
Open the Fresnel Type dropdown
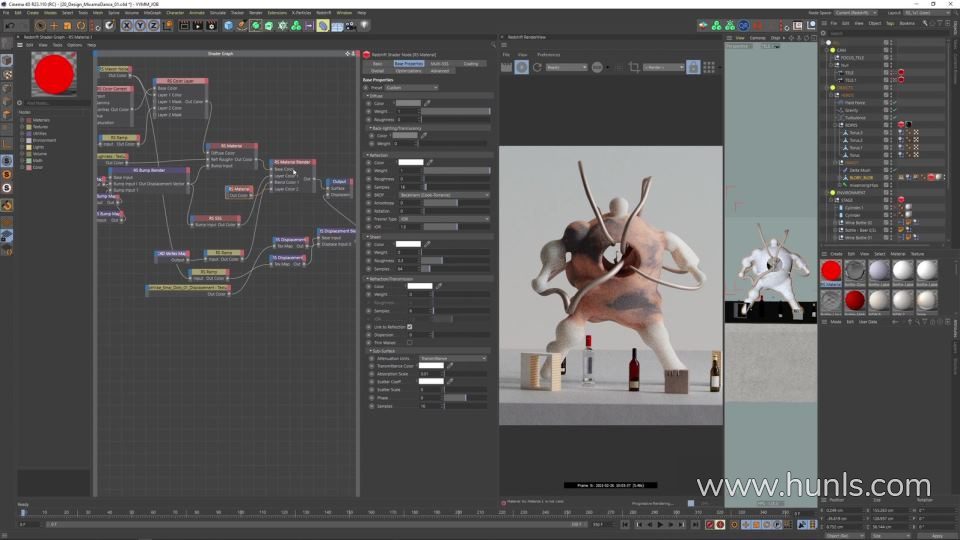tap(444, 219)
